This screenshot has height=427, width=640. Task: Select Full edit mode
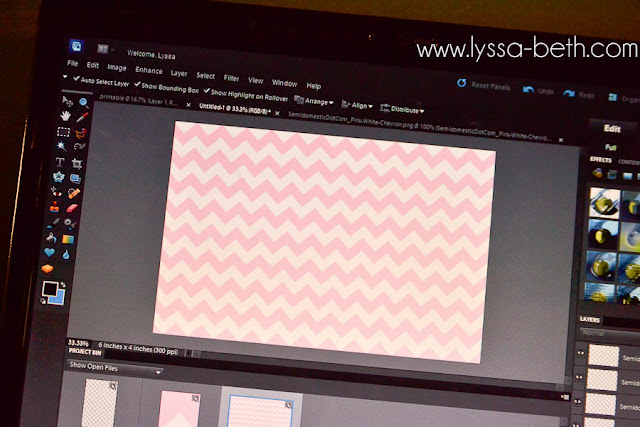coord(611,147)
